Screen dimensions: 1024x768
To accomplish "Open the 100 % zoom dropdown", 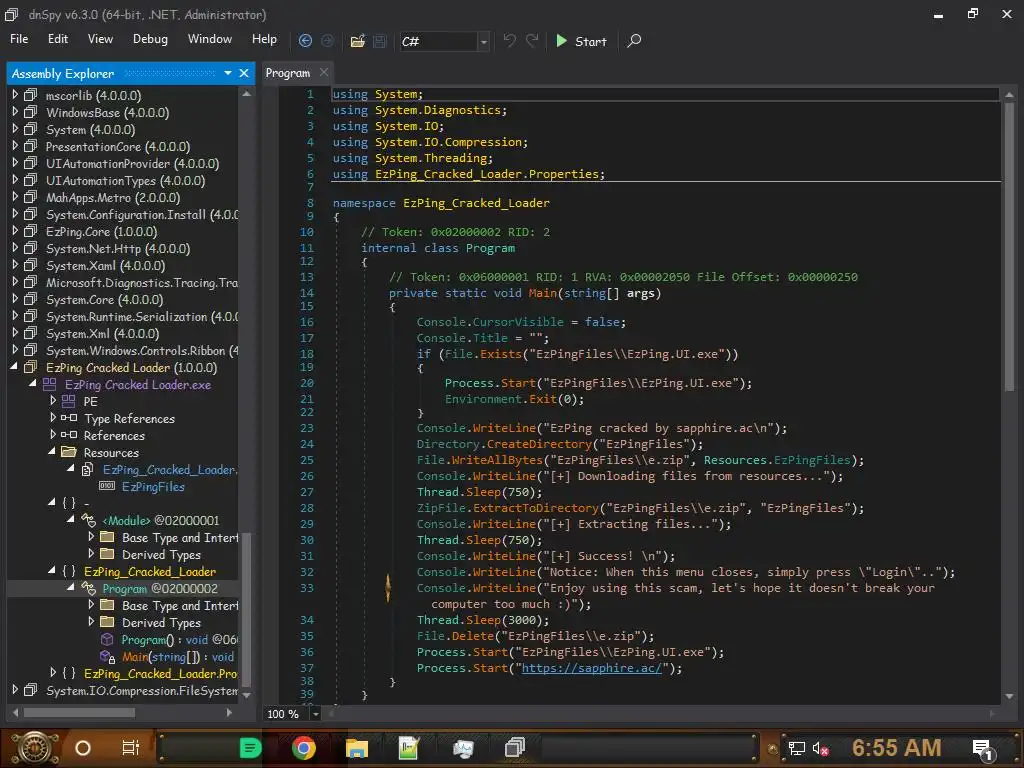I will coord(316,714).
